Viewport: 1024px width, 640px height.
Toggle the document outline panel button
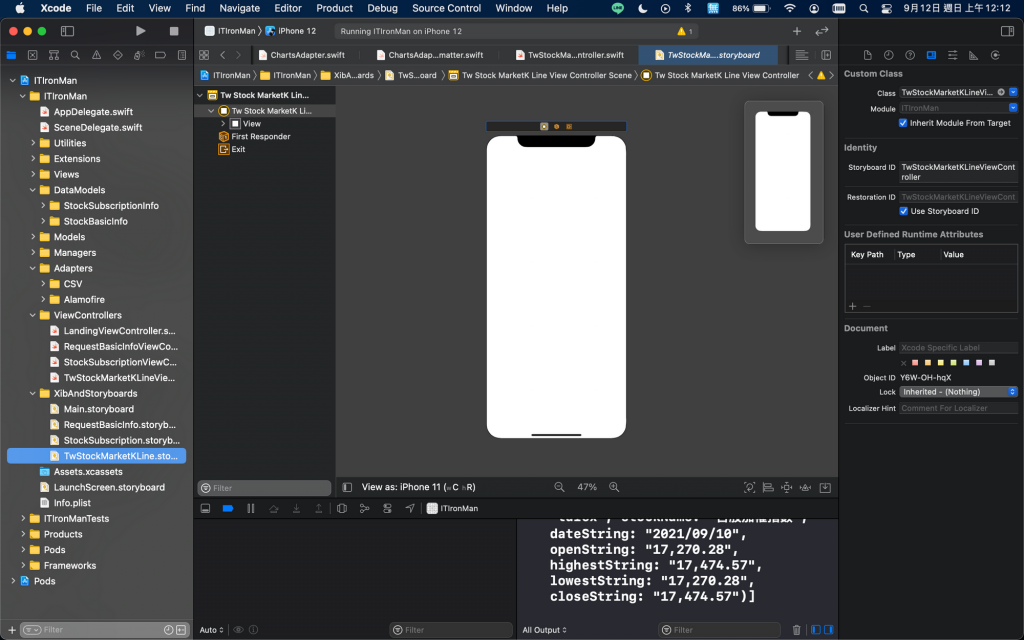click(x=347, y=487)
